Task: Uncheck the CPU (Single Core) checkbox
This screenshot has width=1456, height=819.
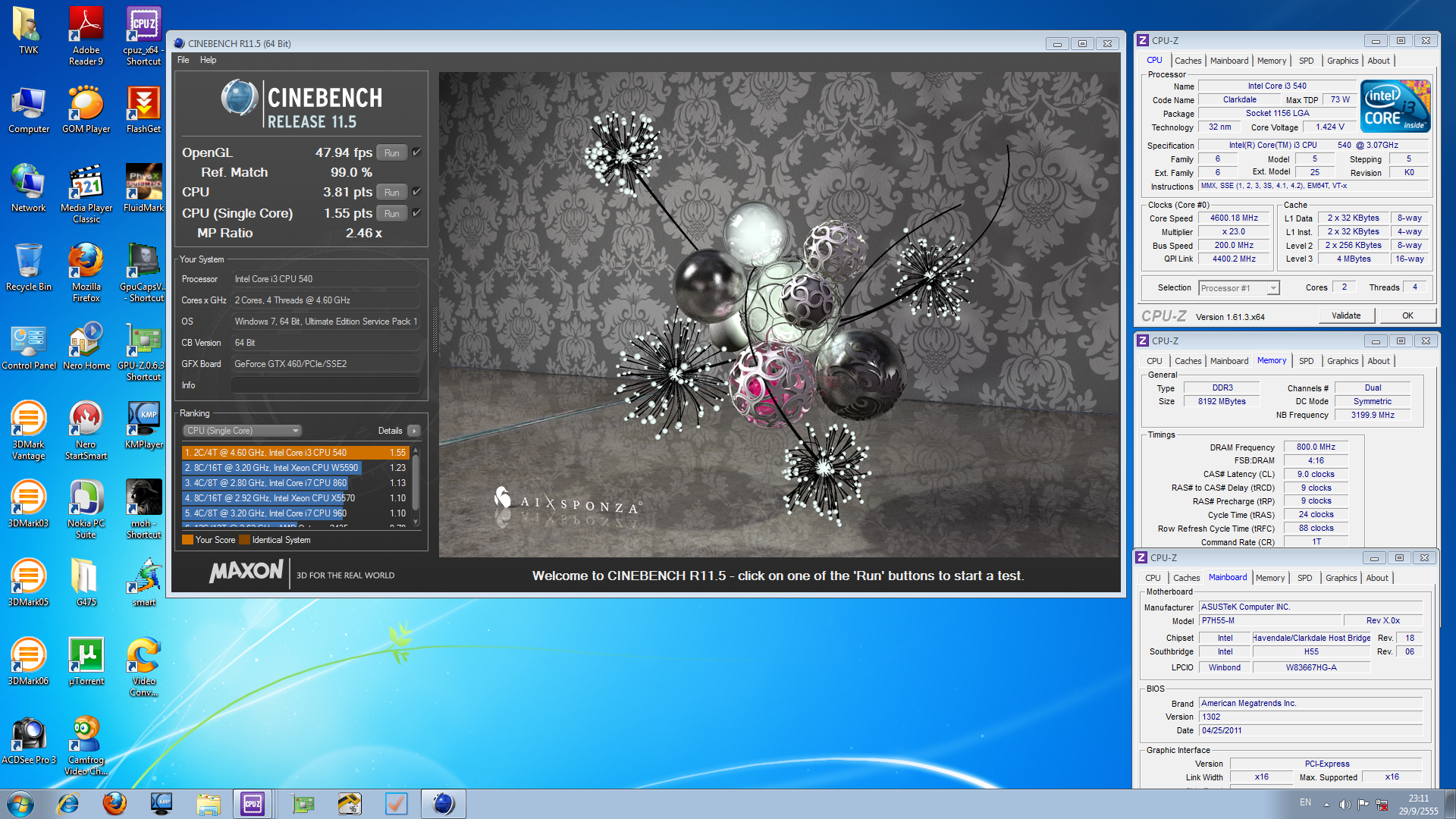Action: (x=416, y=213)
